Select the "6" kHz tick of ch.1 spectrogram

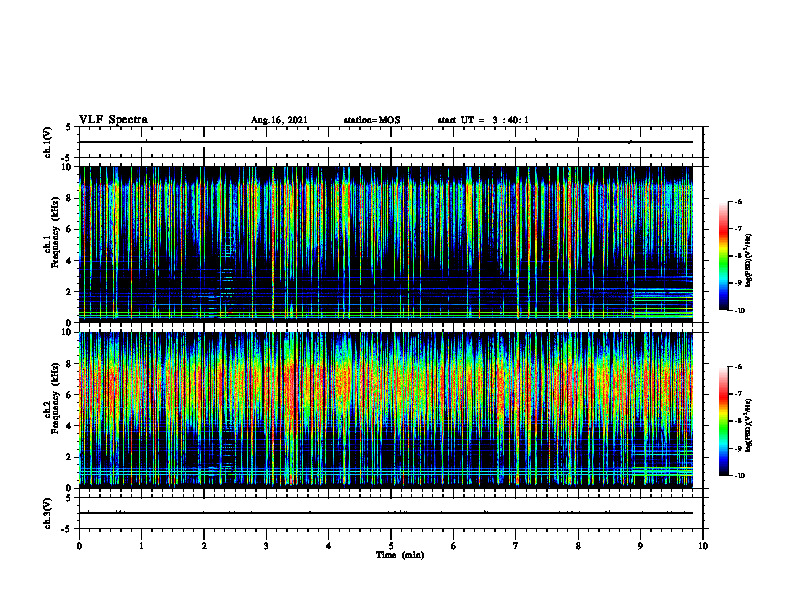[70, 230]
